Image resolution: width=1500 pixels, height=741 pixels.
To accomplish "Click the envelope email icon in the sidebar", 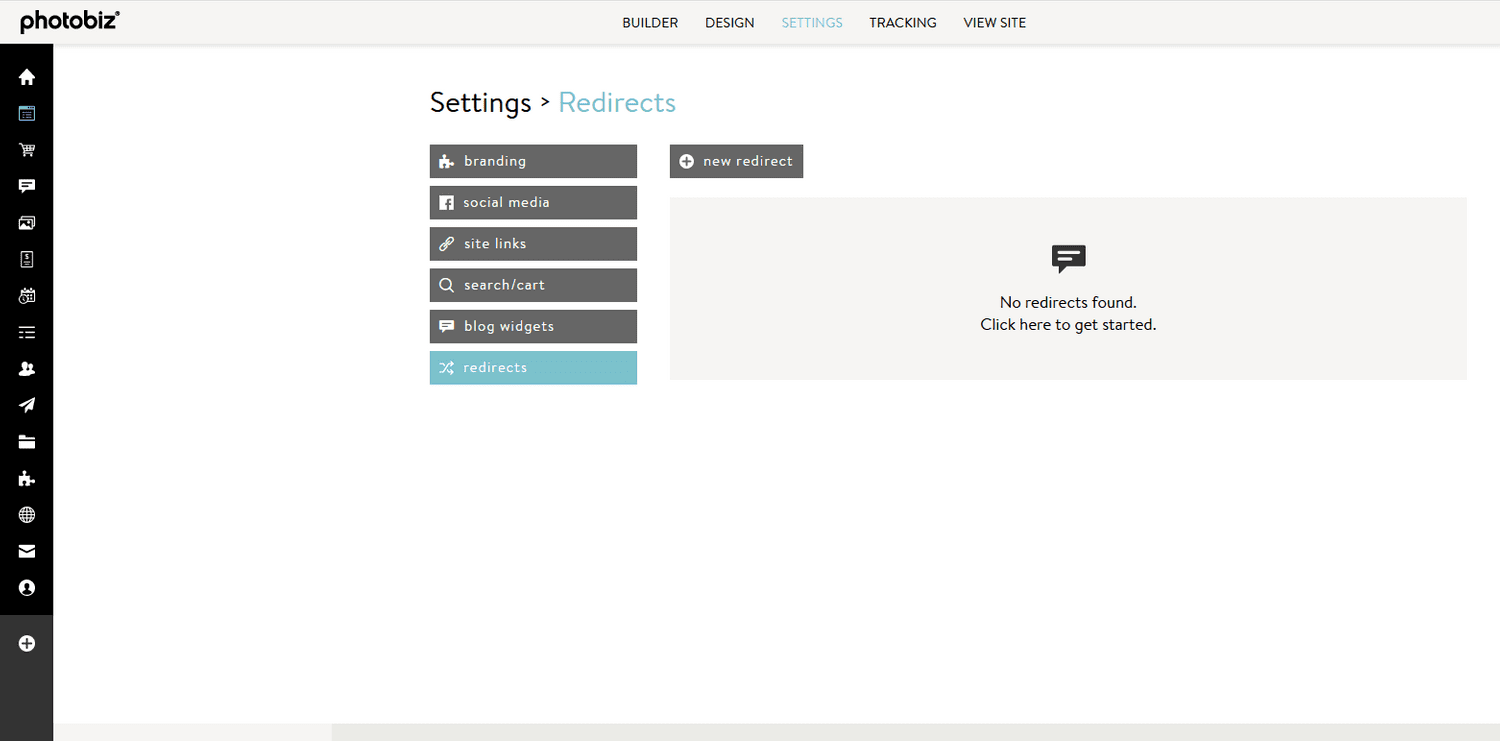I will pos(27,551).
